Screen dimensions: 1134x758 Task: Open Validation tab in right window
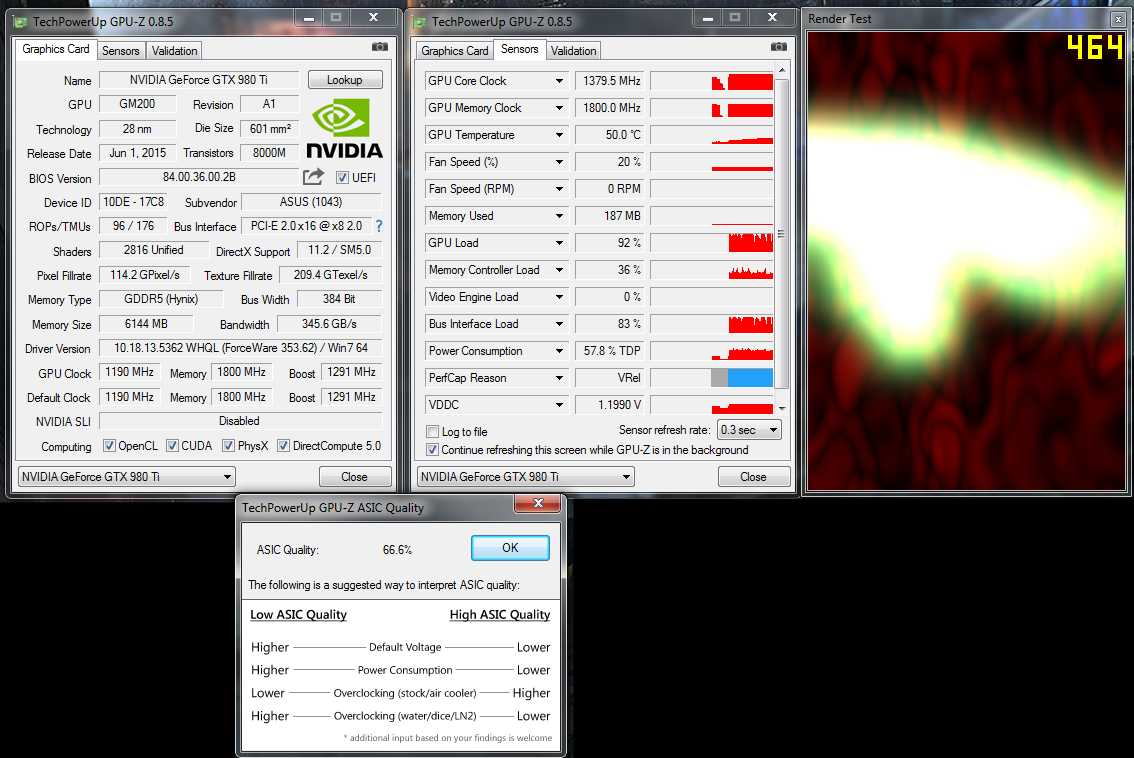pos(574,51)
